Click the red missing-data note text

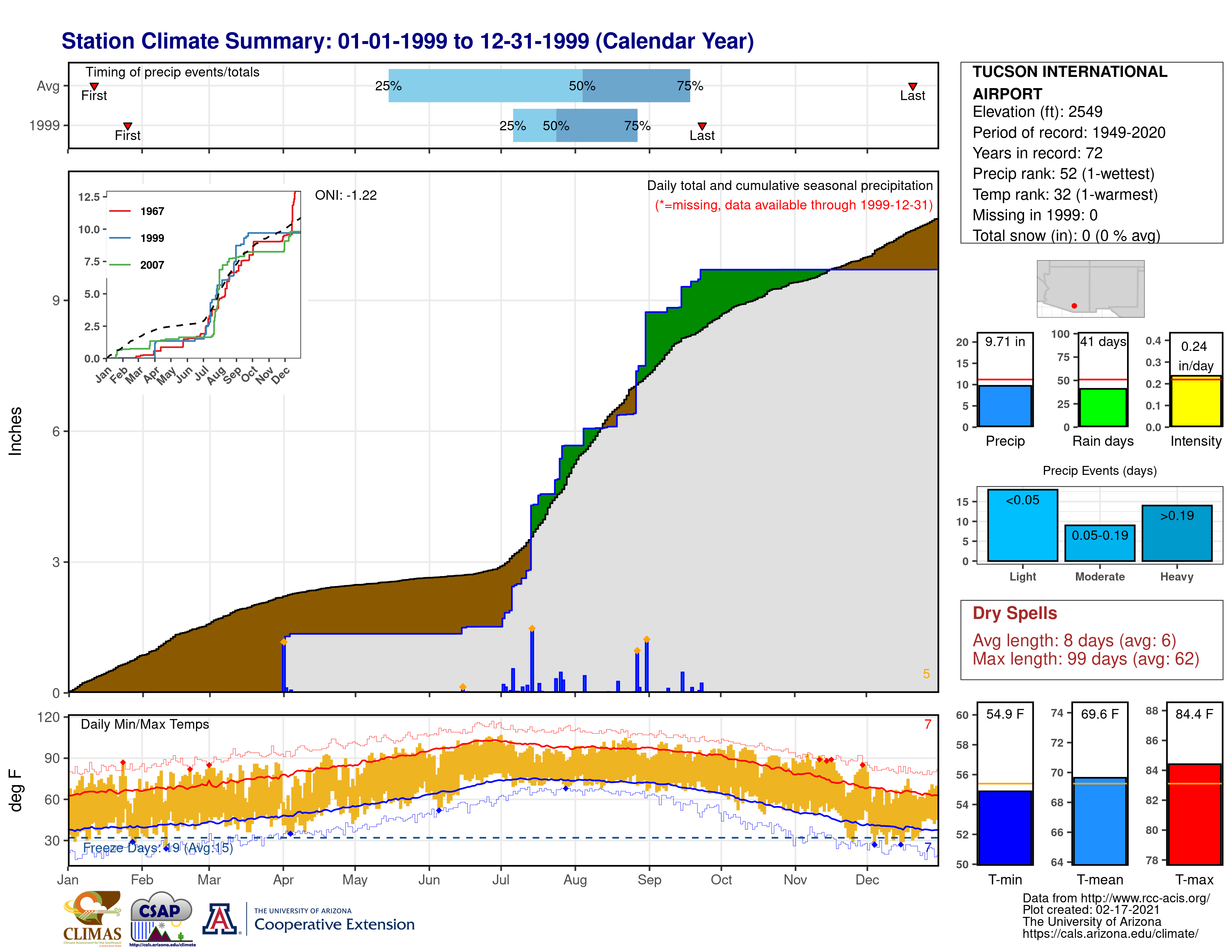[x=794, y=205]
